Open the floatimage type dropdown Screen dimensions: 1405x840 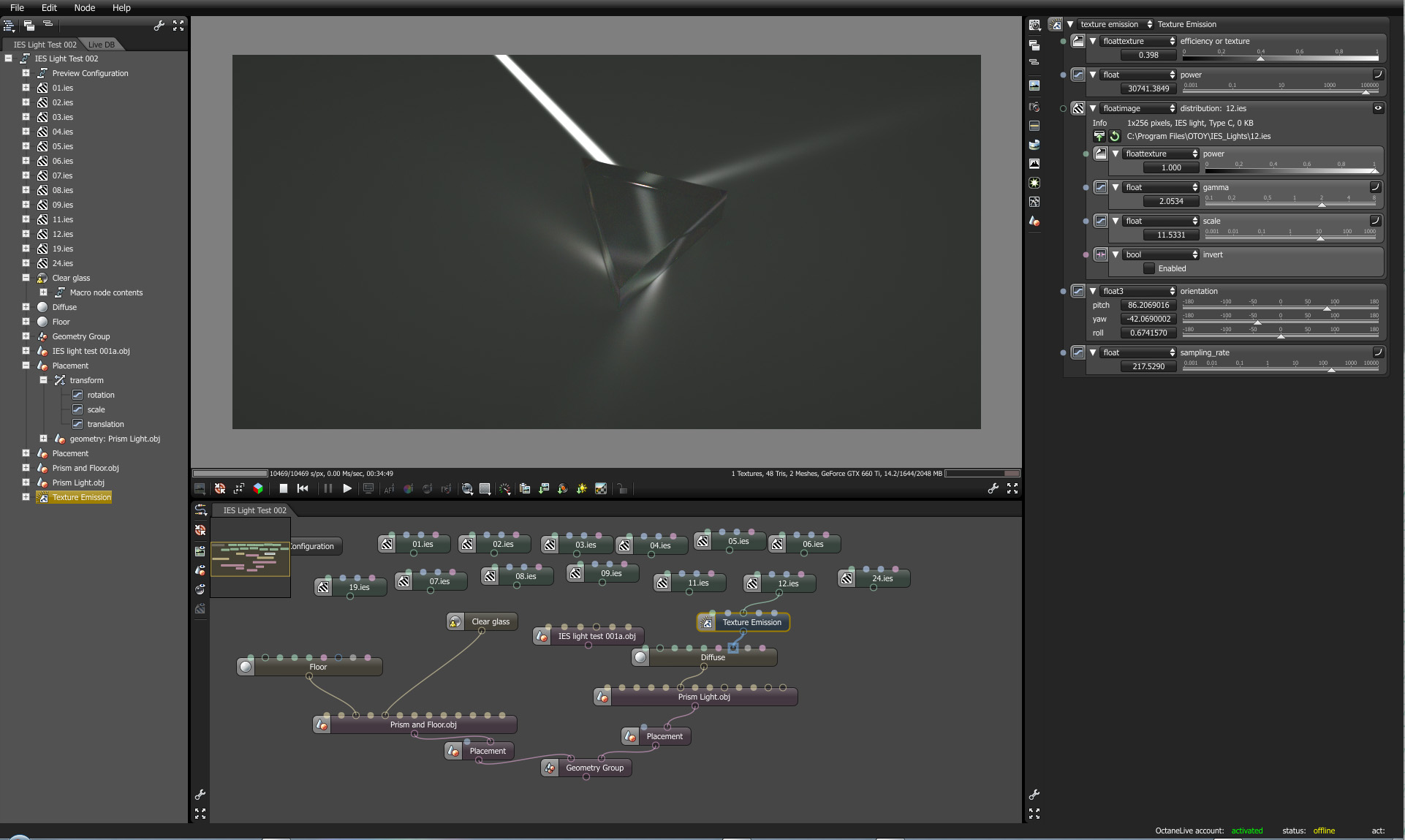(1138, 108)
